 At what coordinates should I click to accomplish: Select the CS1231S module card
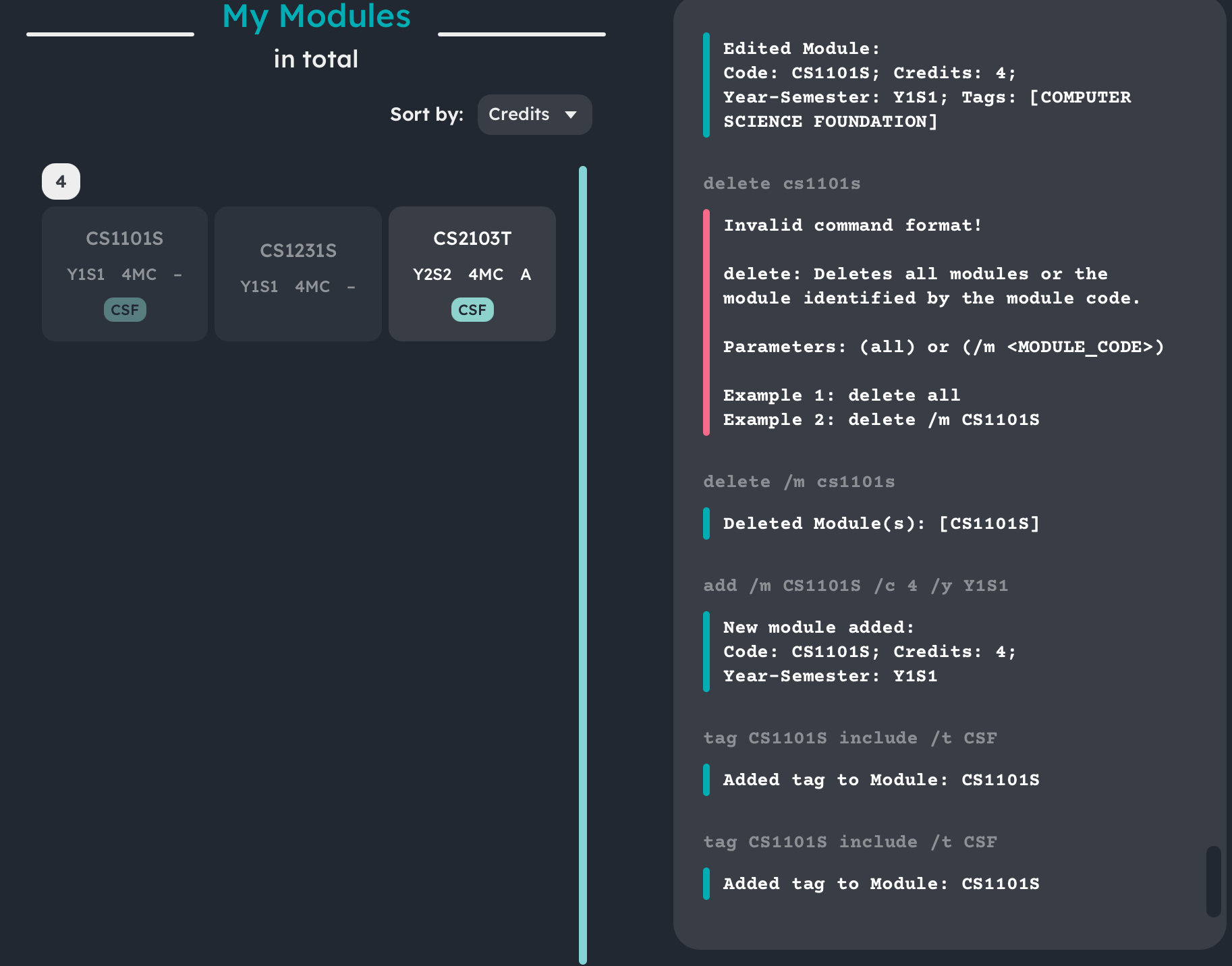coord(298,274)
